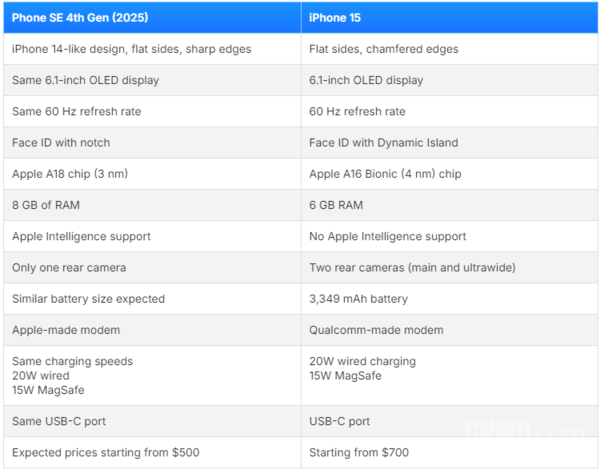Select the 8 GB of RAM cell
The height and width of the screenshot is (470, 600).
(x=152, y=205)
